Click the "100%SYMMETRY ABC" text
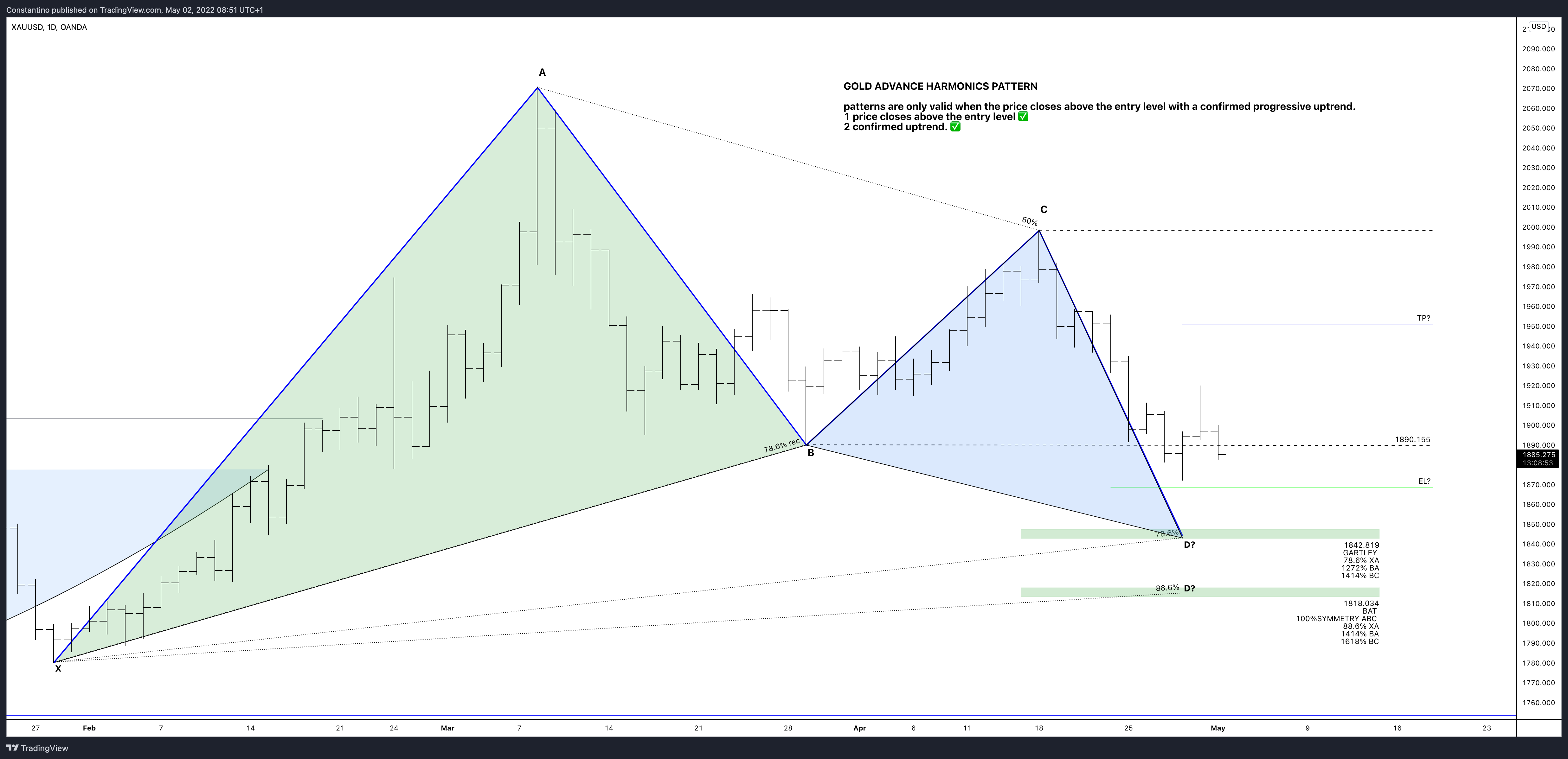This screenshot has height=759, width=1568. coord(1336,618)
